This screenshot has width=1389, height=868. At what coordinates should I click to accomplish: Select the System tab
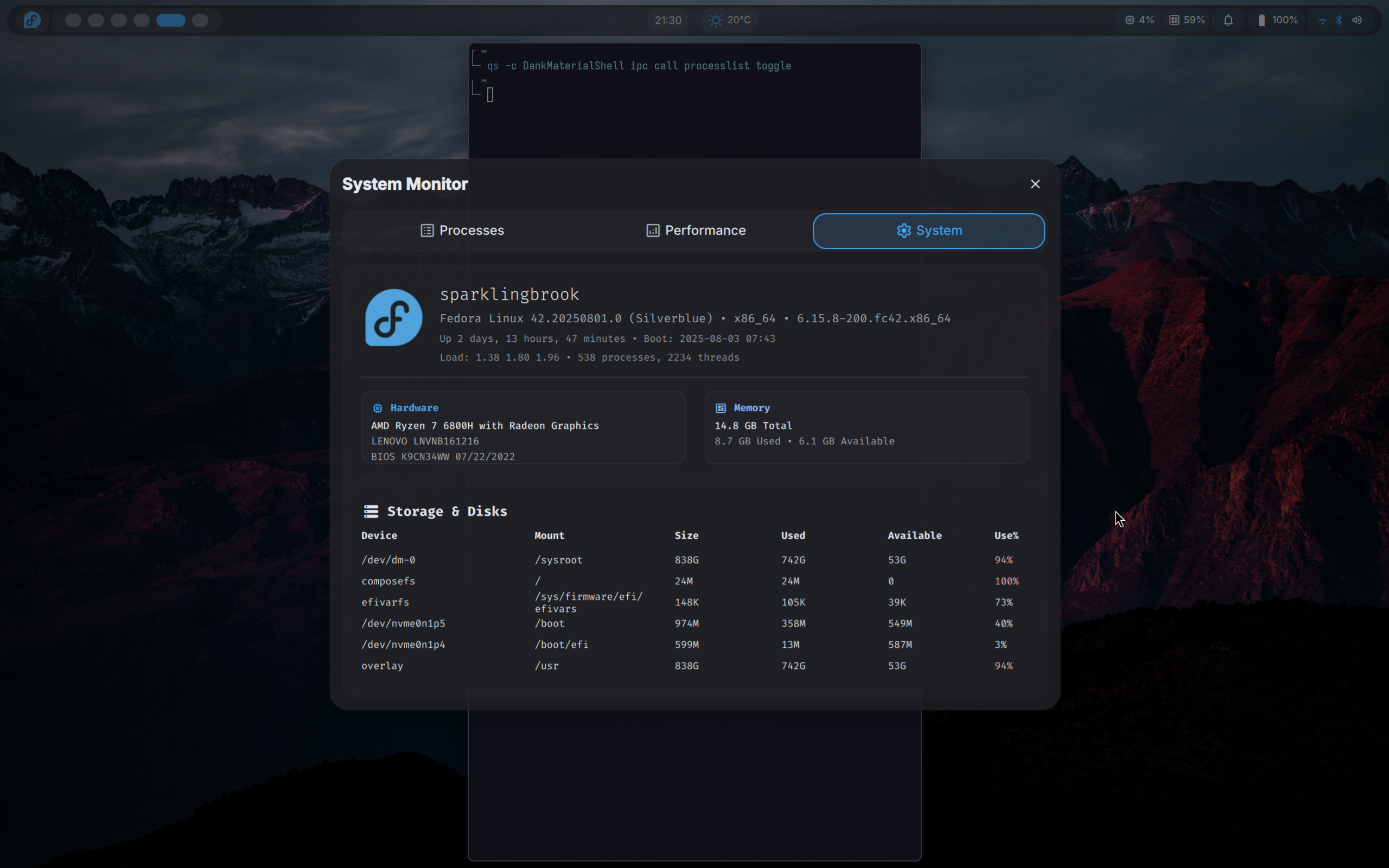928,230
